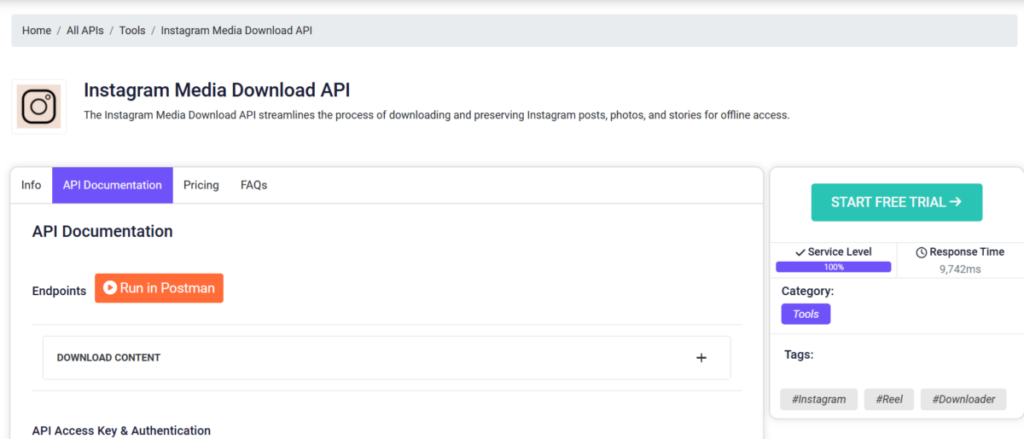The width and height of the screenshot is (1024, 439).
Task: Open the Pricing tab
Action: [201, 186]
